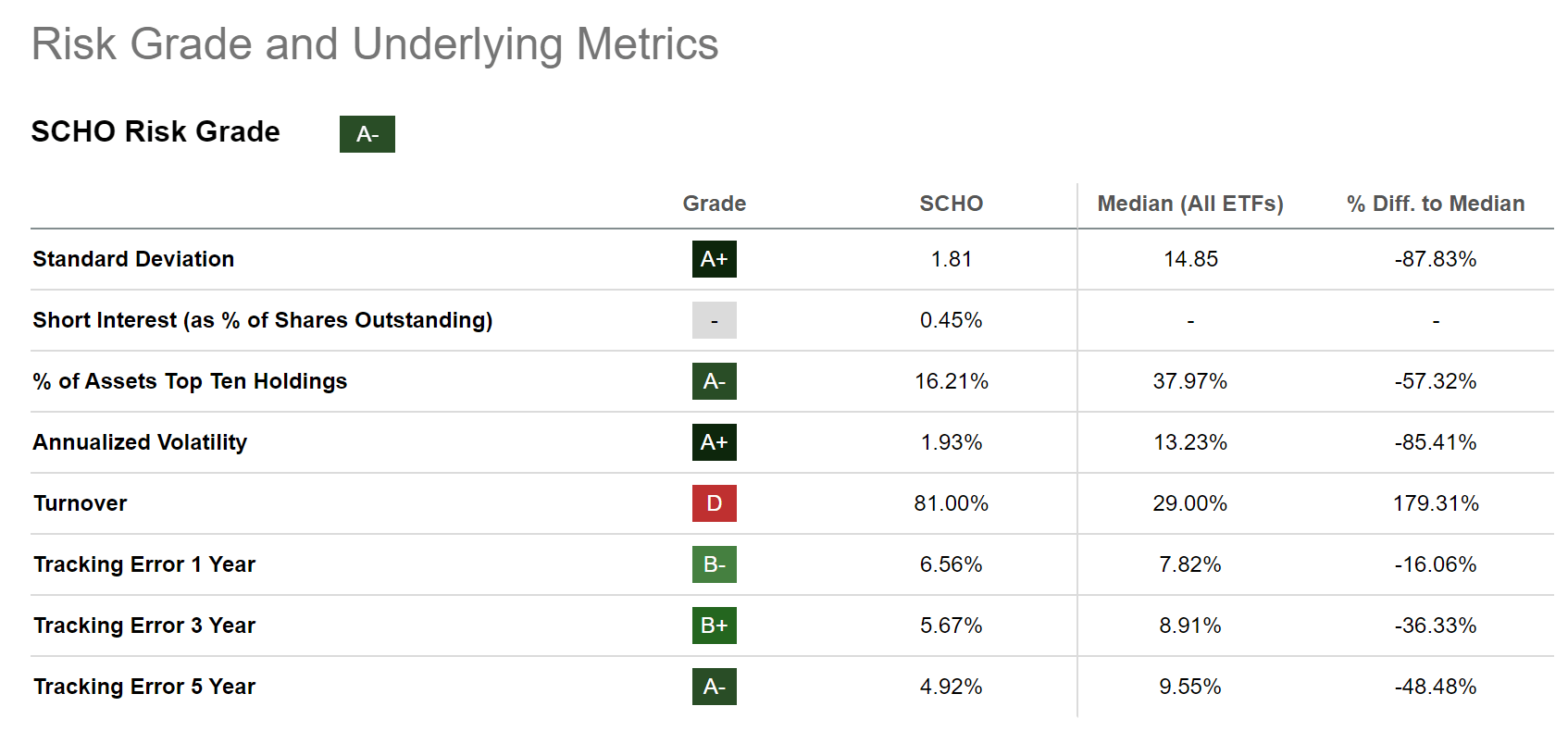The width and height of the screenshot is (1568, 731).
Task: Click the SCHO Risk Grade A- badge
Action: point(367,134)
